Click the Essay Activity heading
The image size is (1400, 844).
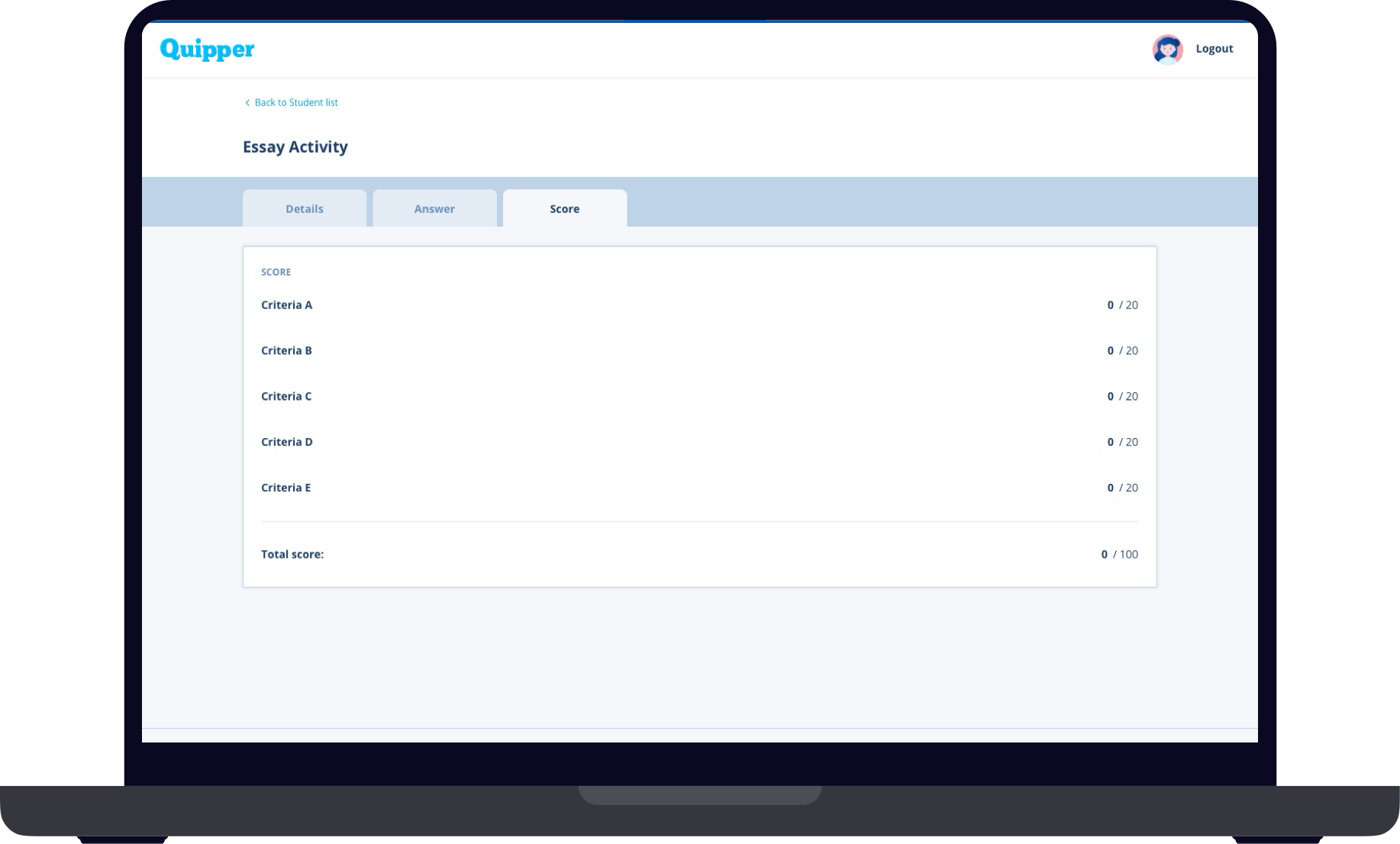[295, 147]
